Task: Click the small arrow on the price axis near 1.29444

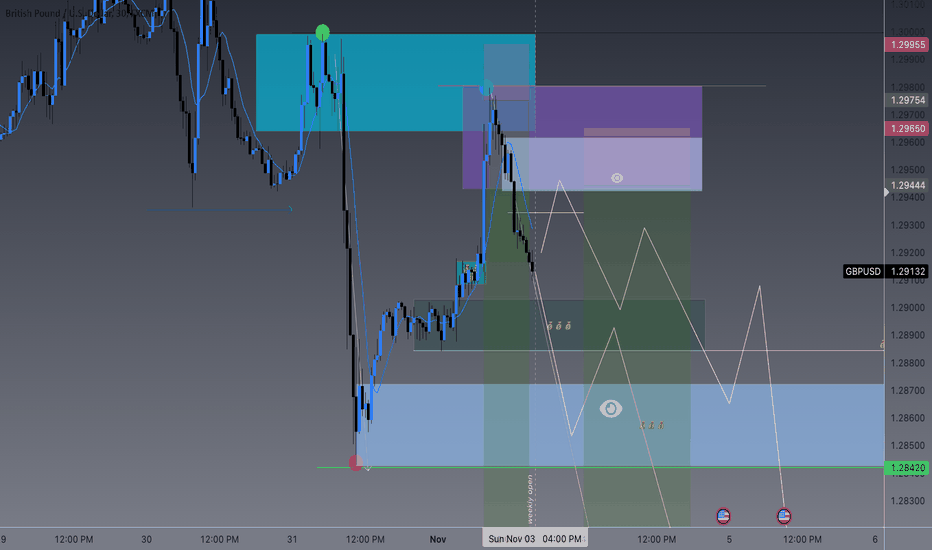Action: pyautogui.click(x=886, y=192)
